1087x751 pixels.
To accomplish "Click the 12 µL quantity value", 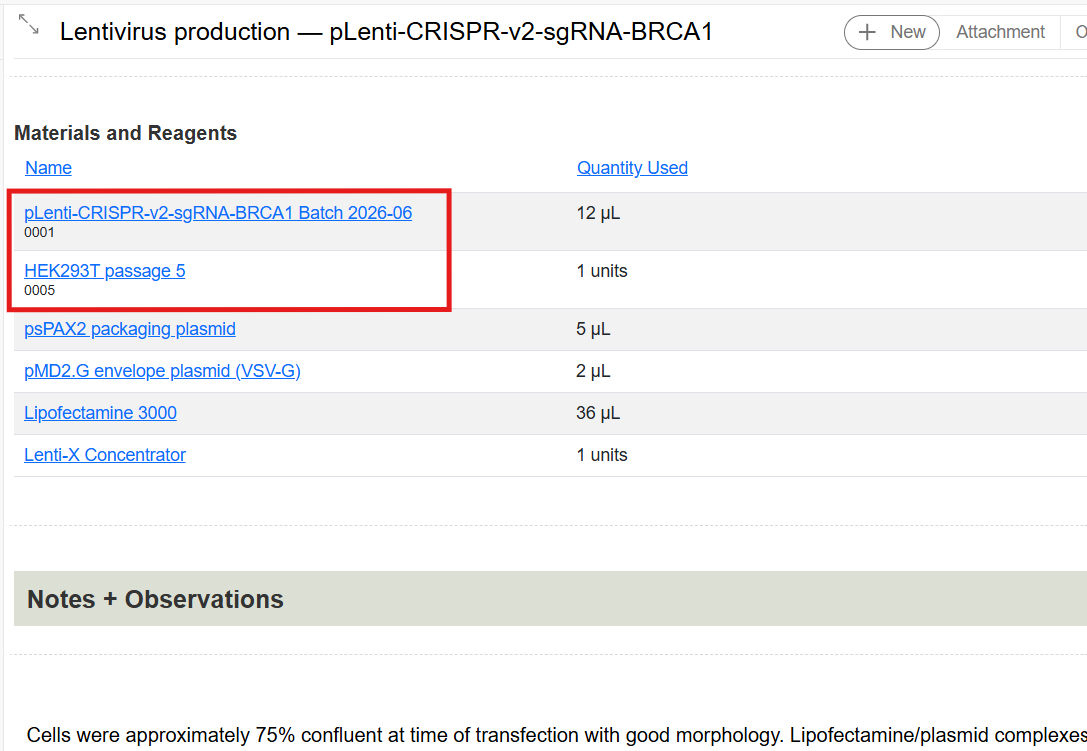I will click(598, 213).
